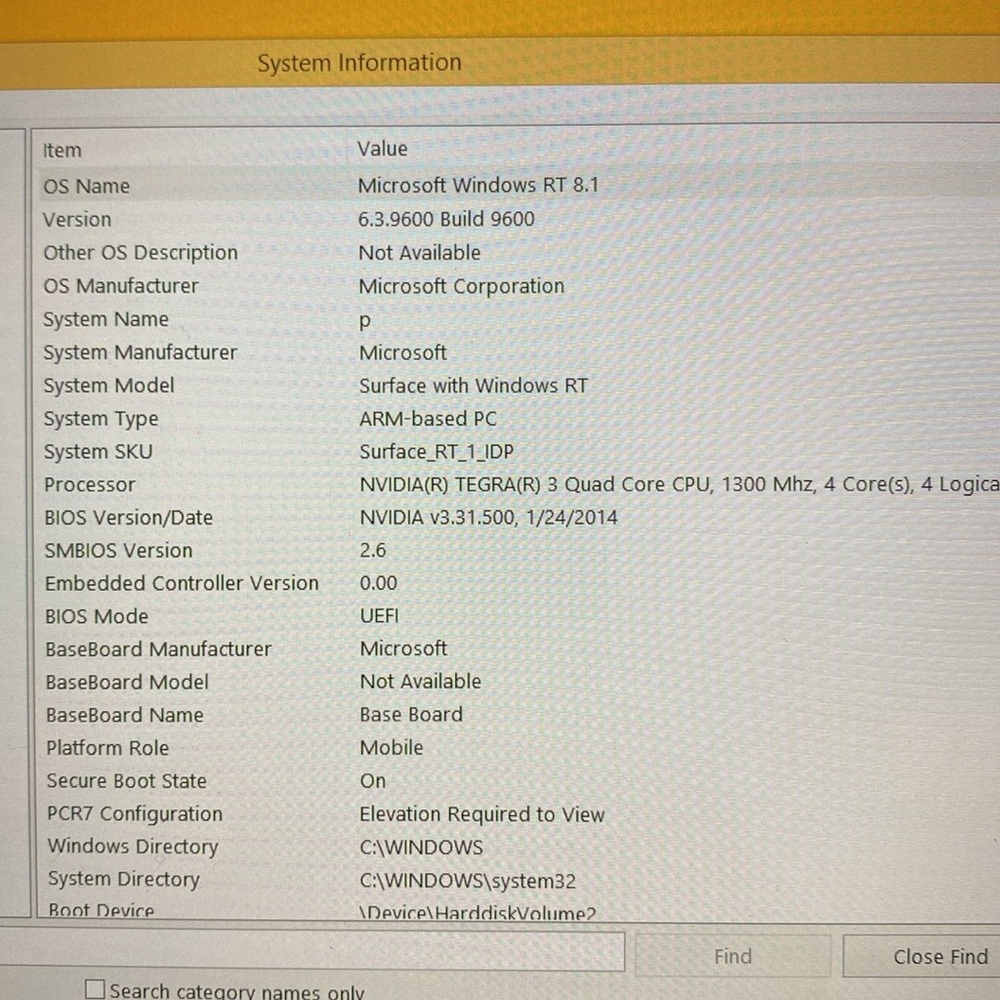This screenshot has height=1000, width=1000.
Task: Select the NVIDIA TEGRA 3 processor value
Action: tap(679, 485)
